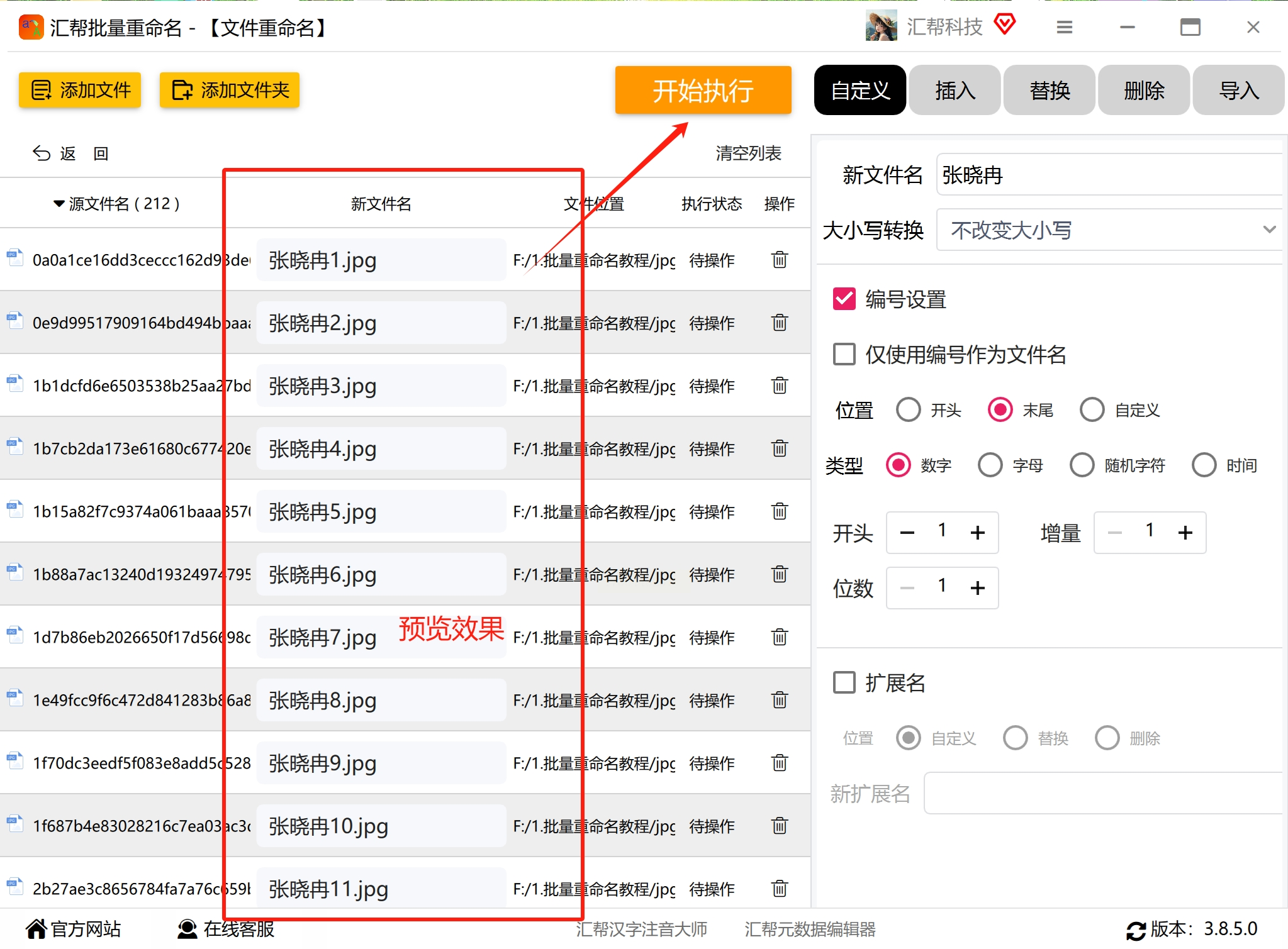The image size is (1288, 949).
Task: Switch to the 插入 tab
Action: coord(955,91)
